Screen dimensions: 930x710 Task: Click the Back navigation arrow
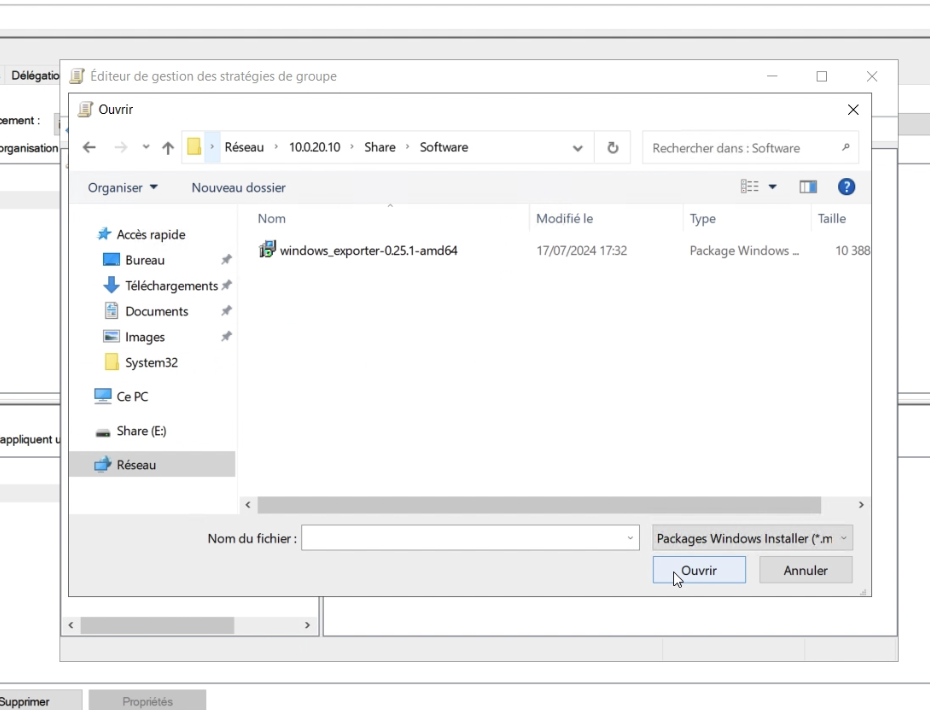pos(89,147)
